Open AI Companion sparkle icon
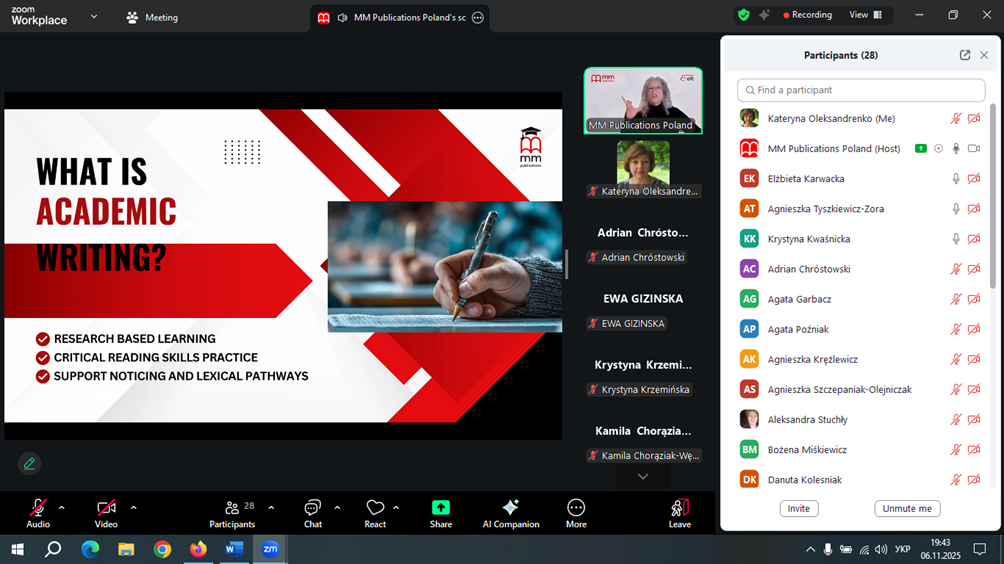The image size is (1004, 564). coord(510,508)
